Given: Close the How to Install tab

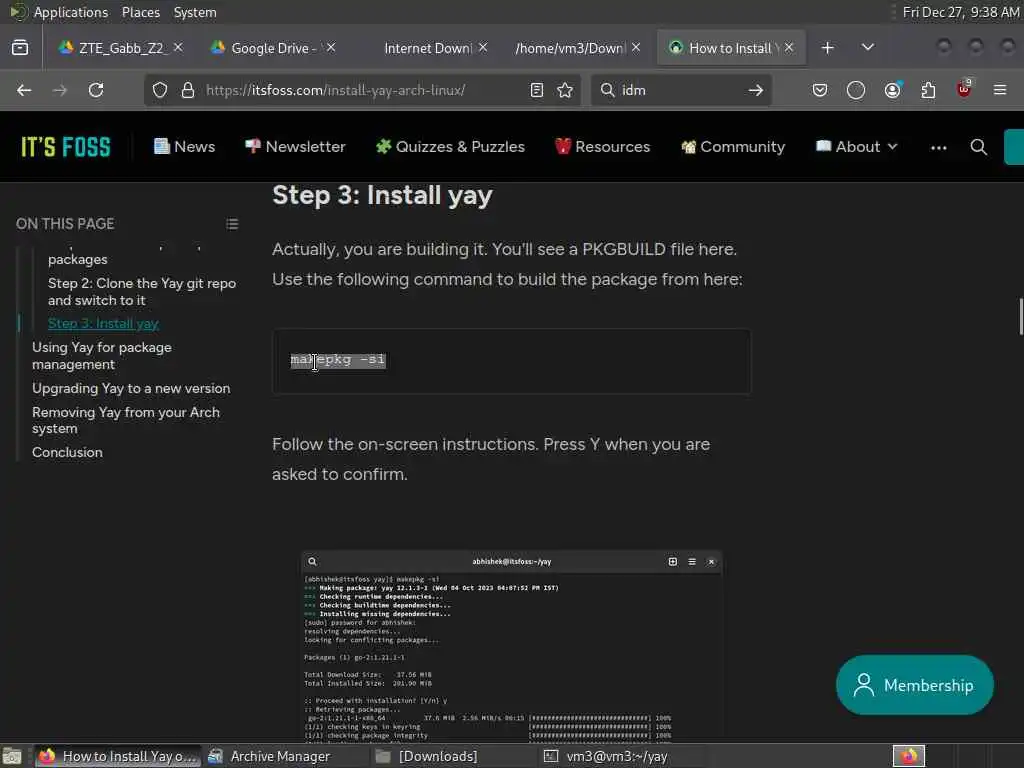Looking at the screenshot, I should coord(789,48).
